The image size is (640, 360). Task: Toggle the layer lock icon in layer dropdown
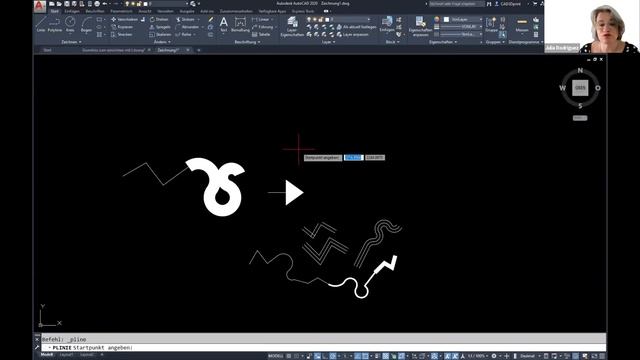tap(321, 19)
